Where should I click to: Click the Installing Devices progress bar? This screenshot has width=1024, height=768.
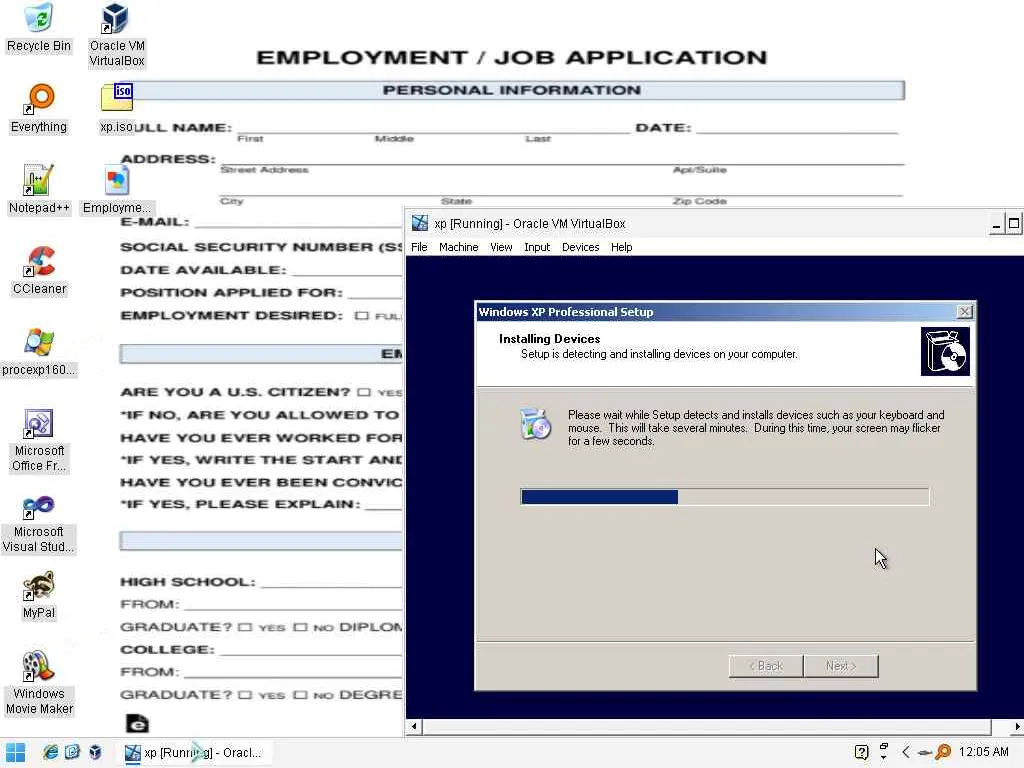click(725, 497)
